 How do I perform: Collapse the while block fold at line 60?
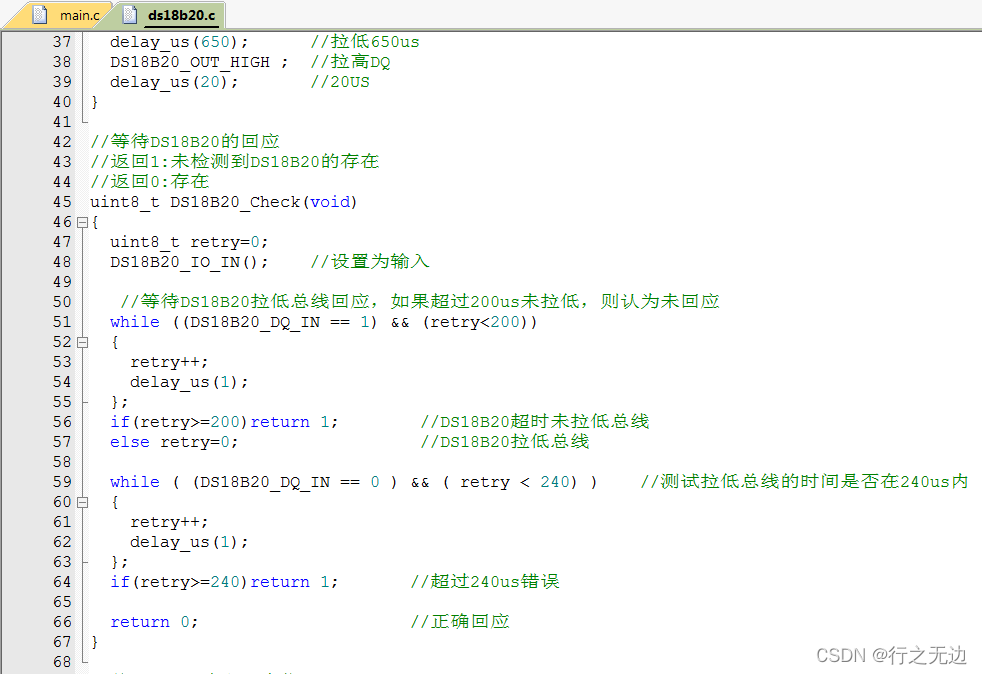[82, 502]
